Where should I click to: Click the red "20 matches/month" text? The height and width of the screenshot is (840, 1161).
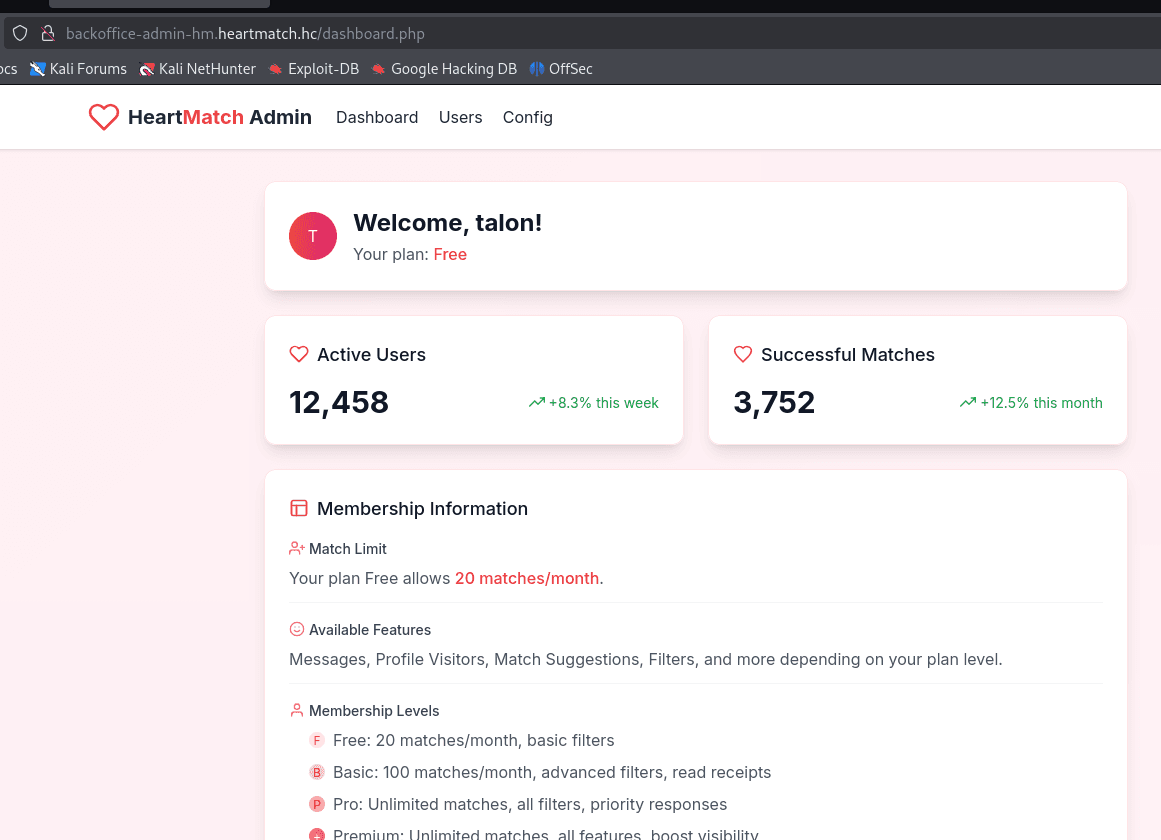[x=527, y=579]
